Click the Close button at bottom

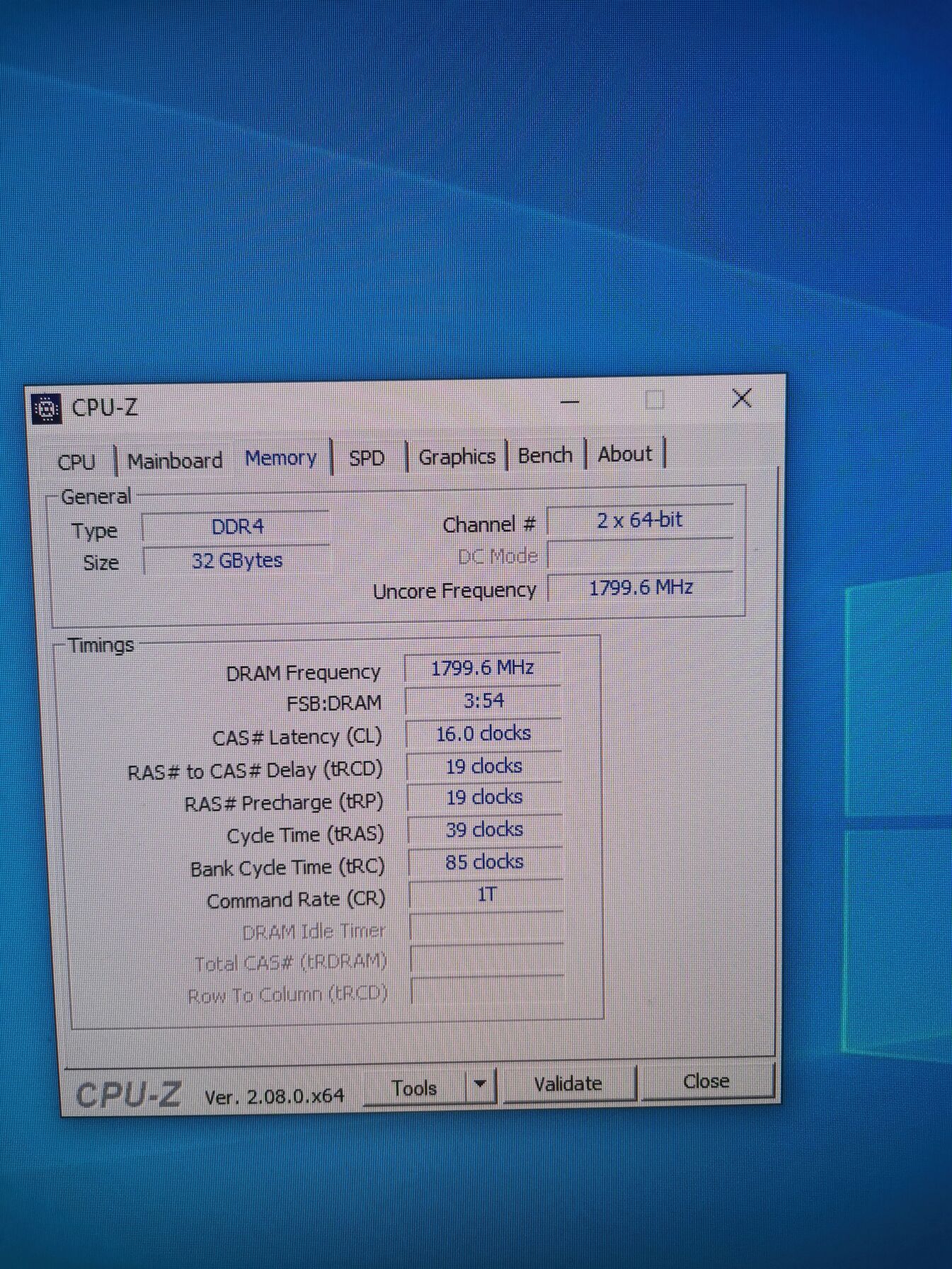coord(706,1081)
